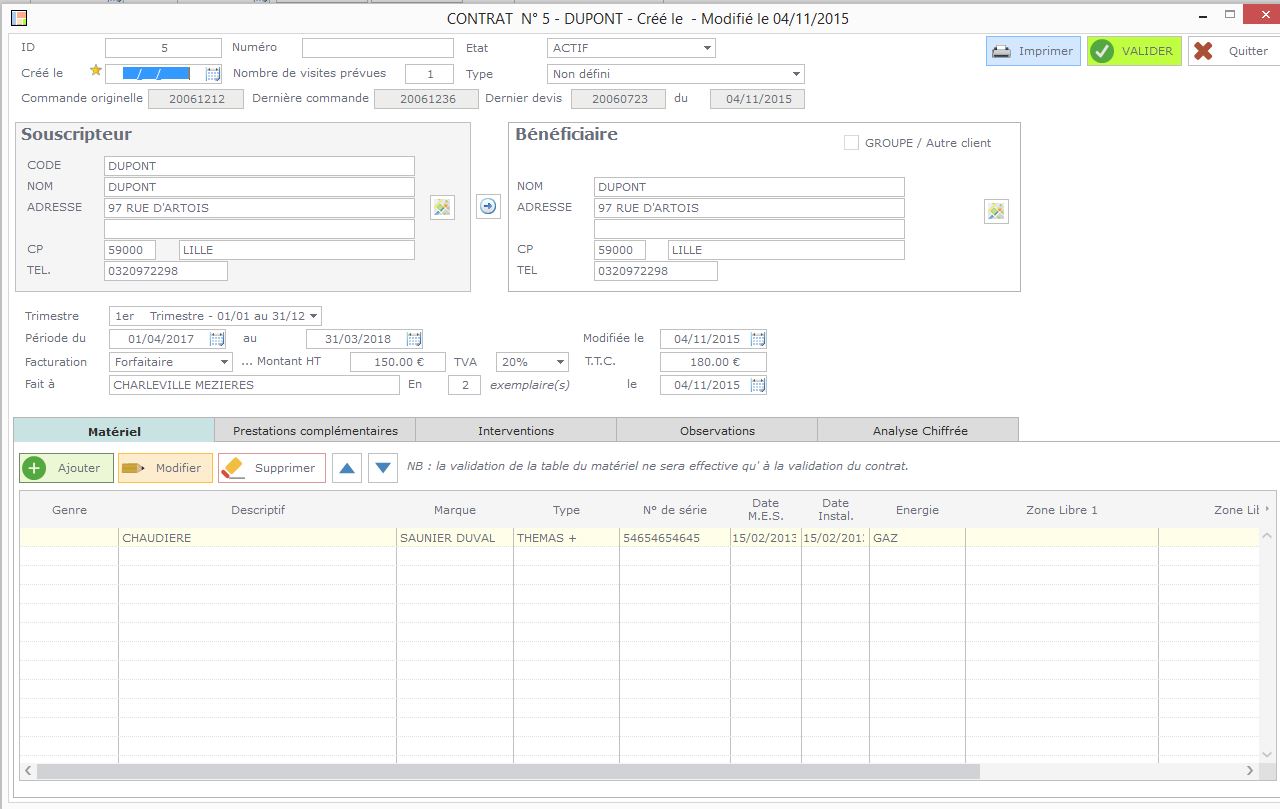The width and height of the screenshot is (1280, 809).
Task: Open the Souscripteur address map icon
Action: [x=442, y=207]
